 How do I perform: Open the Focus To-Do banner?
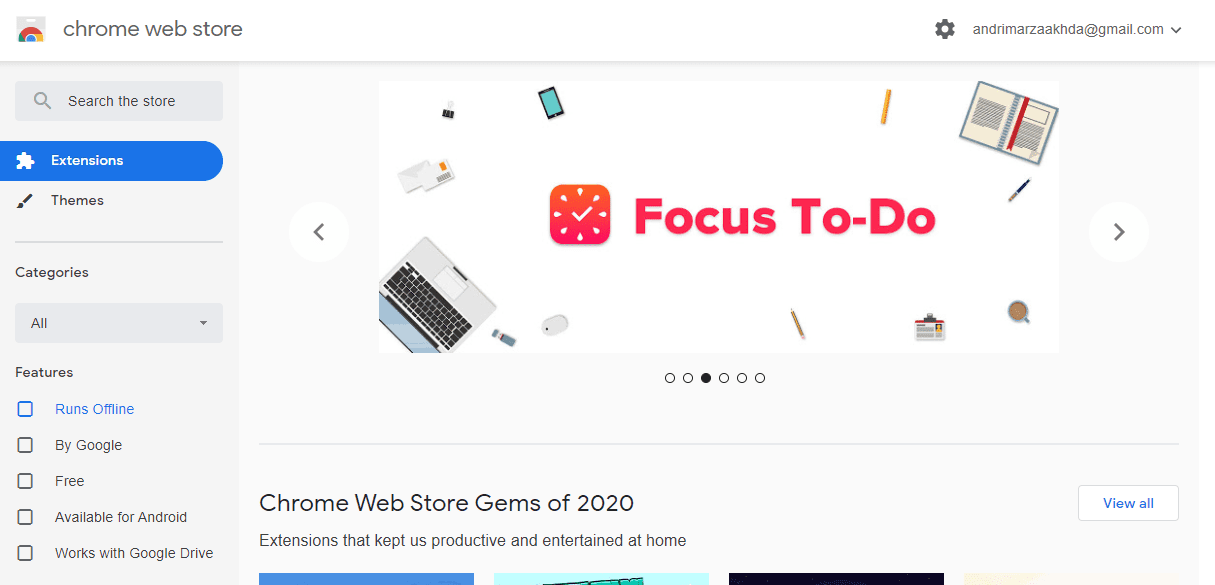coord(718,217)
